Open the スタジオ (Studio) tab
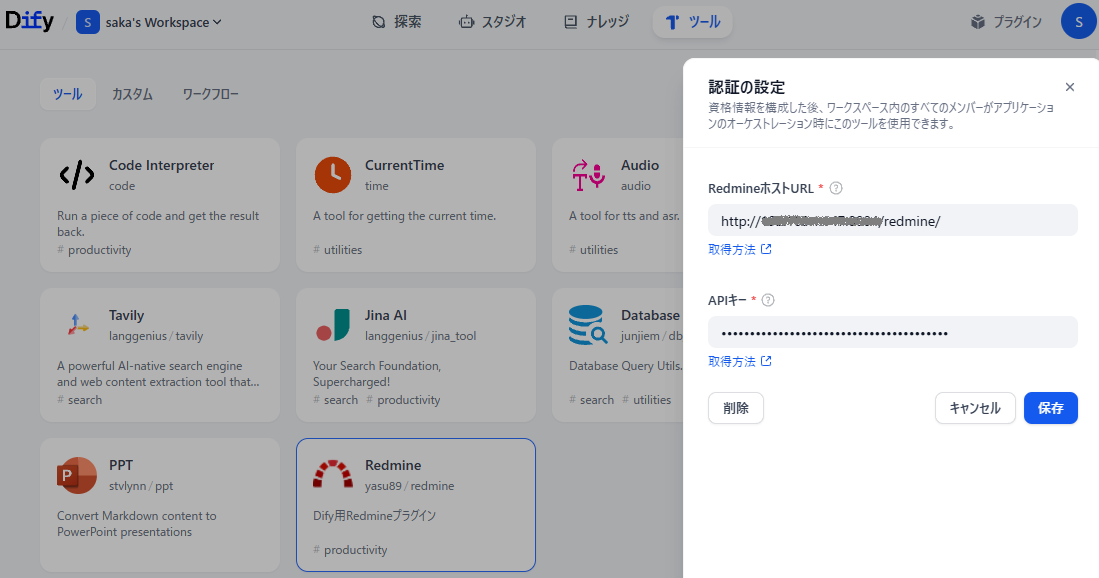Image resolution: width=1099 pixels, height=578 pixels. tap(492, 22)
